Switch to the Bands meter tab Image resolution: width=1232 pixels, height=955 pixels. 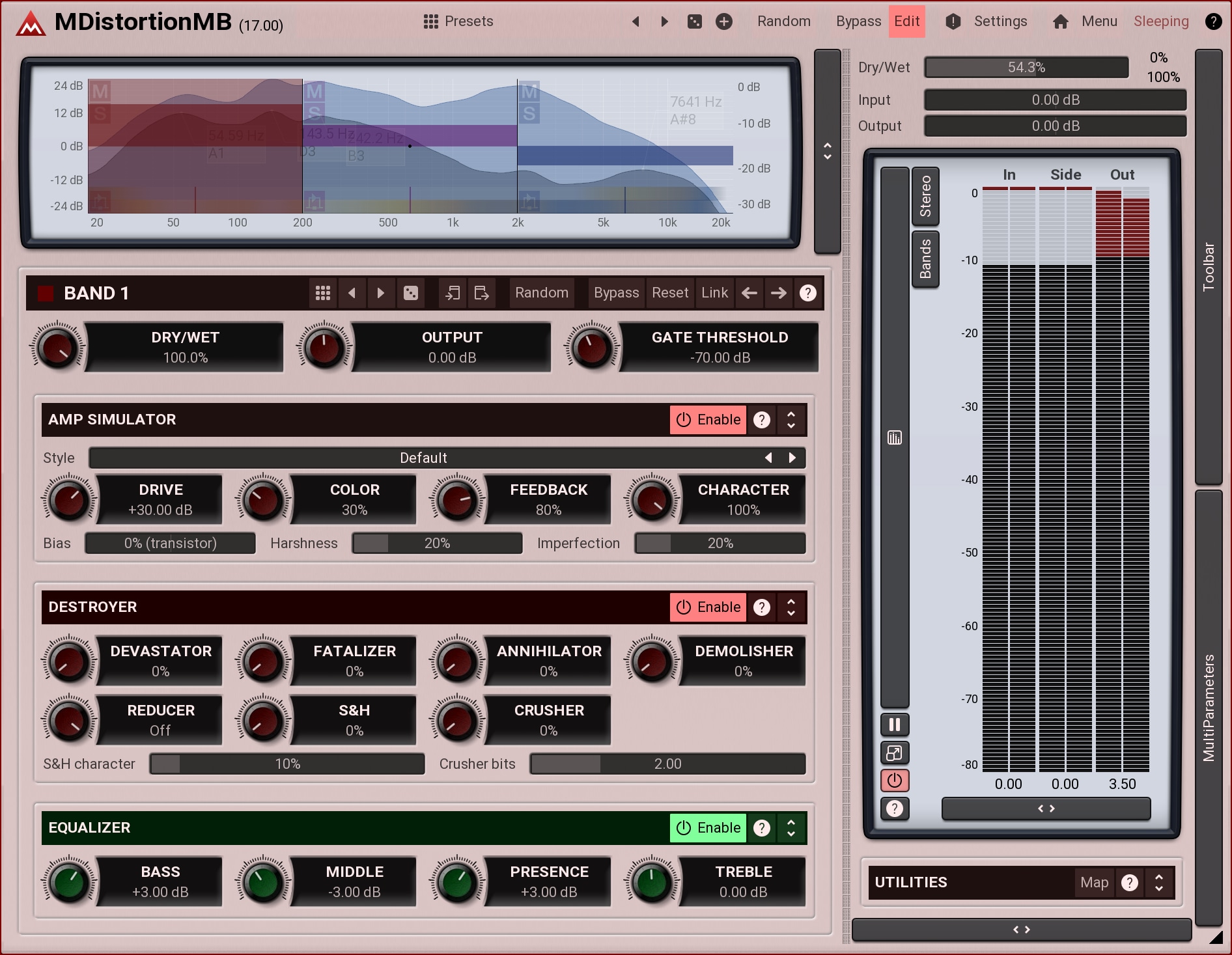coord(925,258)
